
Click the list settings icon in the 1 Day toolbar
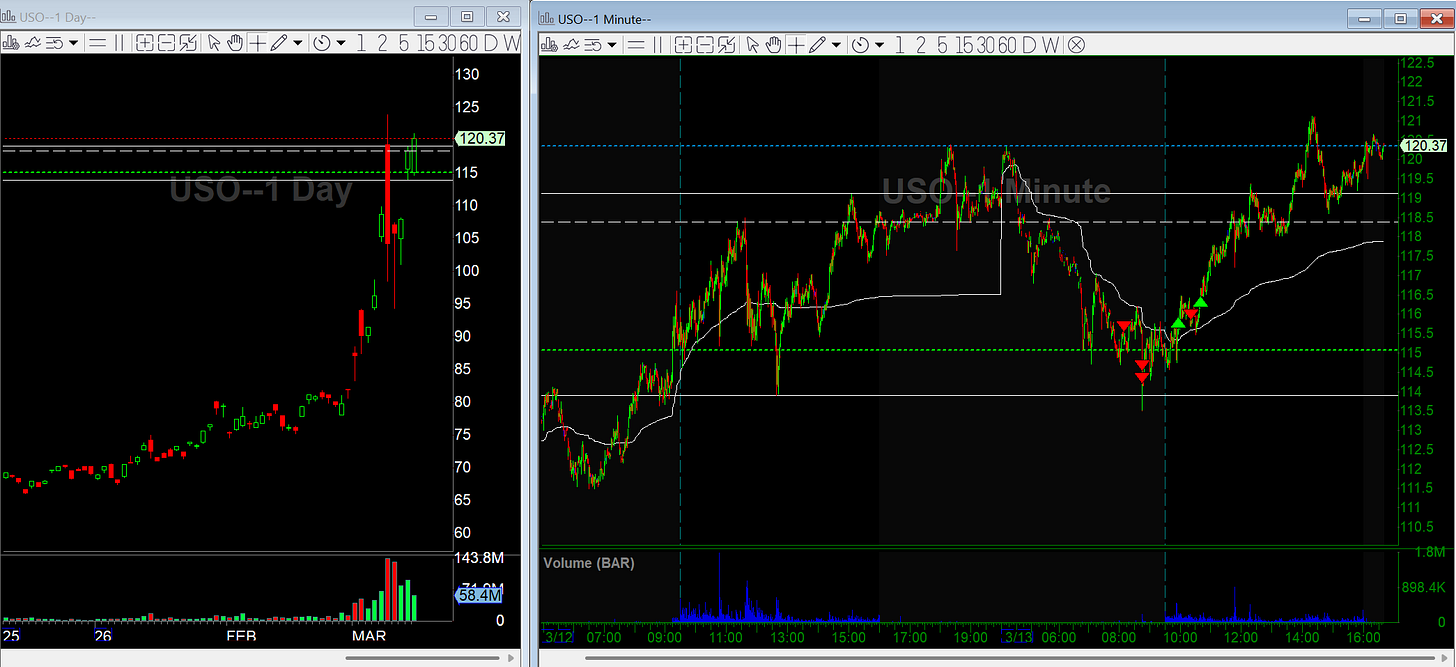point(55,43)
